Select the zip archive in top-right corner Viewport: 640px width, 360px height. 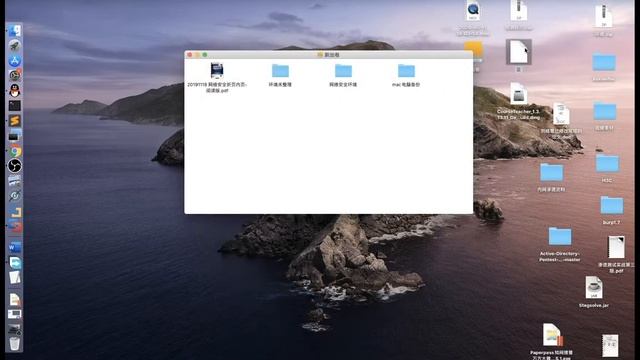click(x=604, y=16)
